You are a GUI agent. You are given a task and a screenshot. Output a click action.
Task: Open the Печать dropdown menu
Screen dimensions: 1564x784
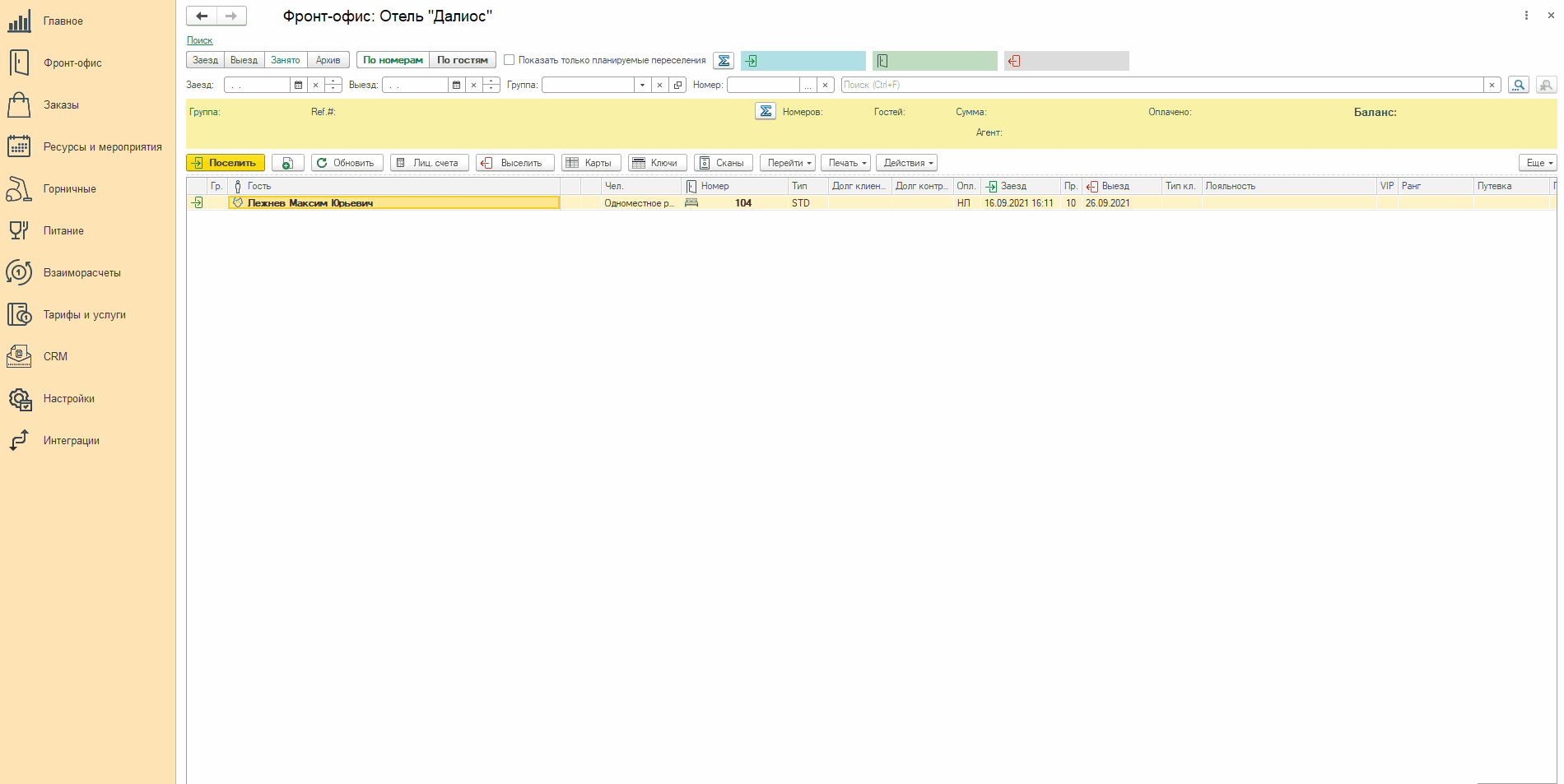point(845,163)
